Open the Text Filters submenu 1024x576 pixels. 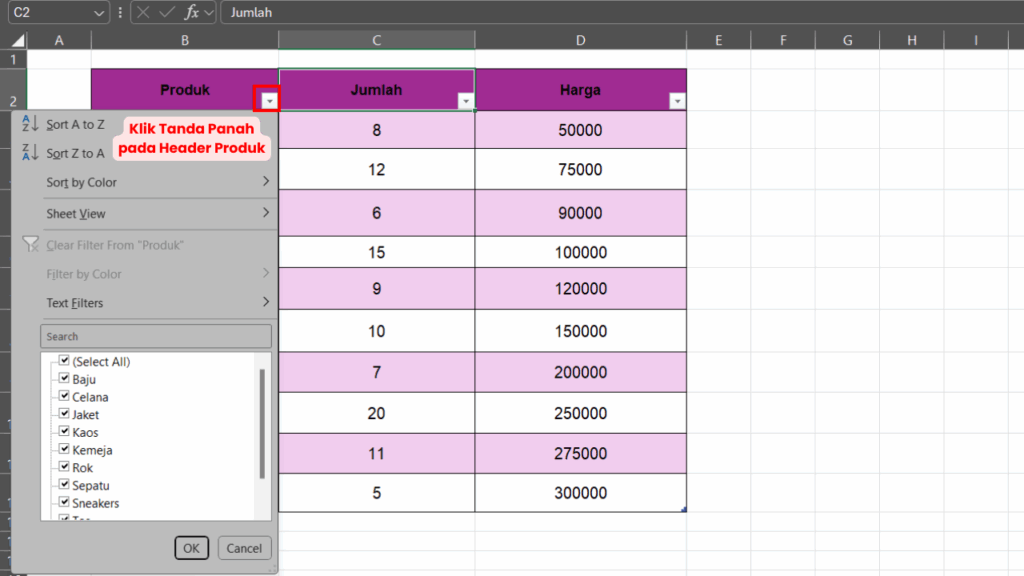pos(156,303)
